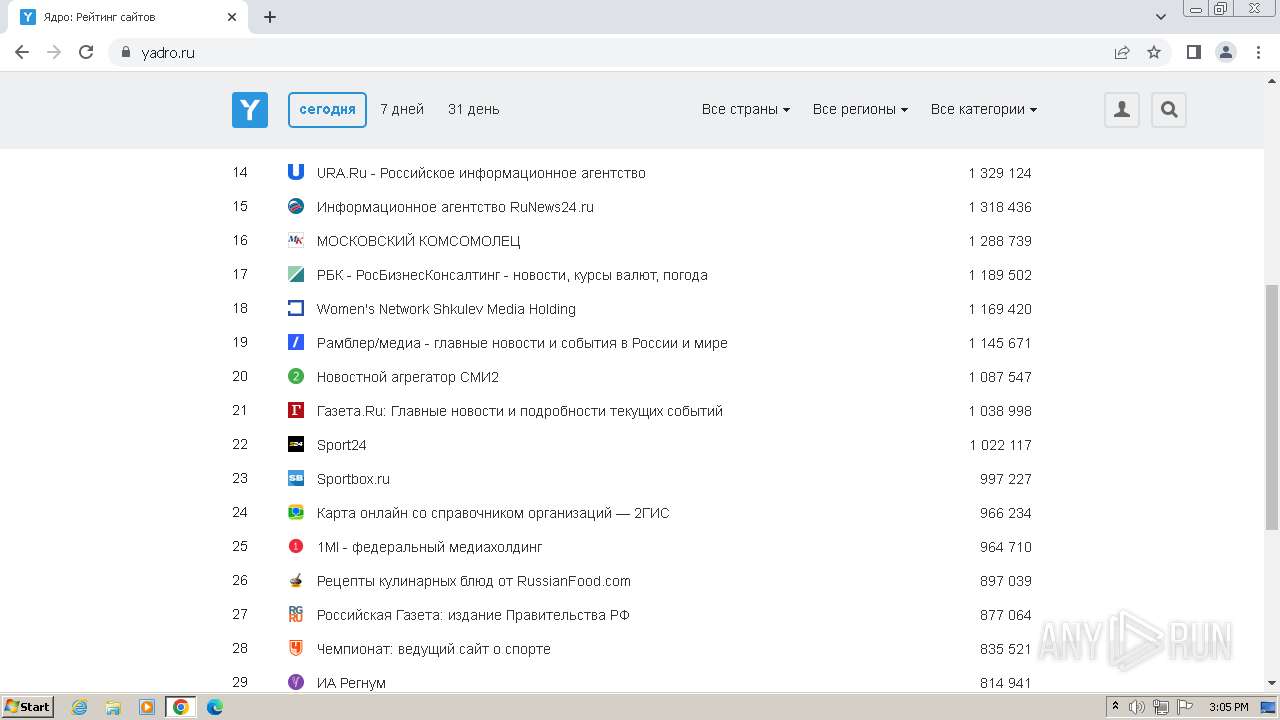This screenshot has height=720, width=1280.
Task: Bookmark this page with the star icon
Action: pos(1154,52)
